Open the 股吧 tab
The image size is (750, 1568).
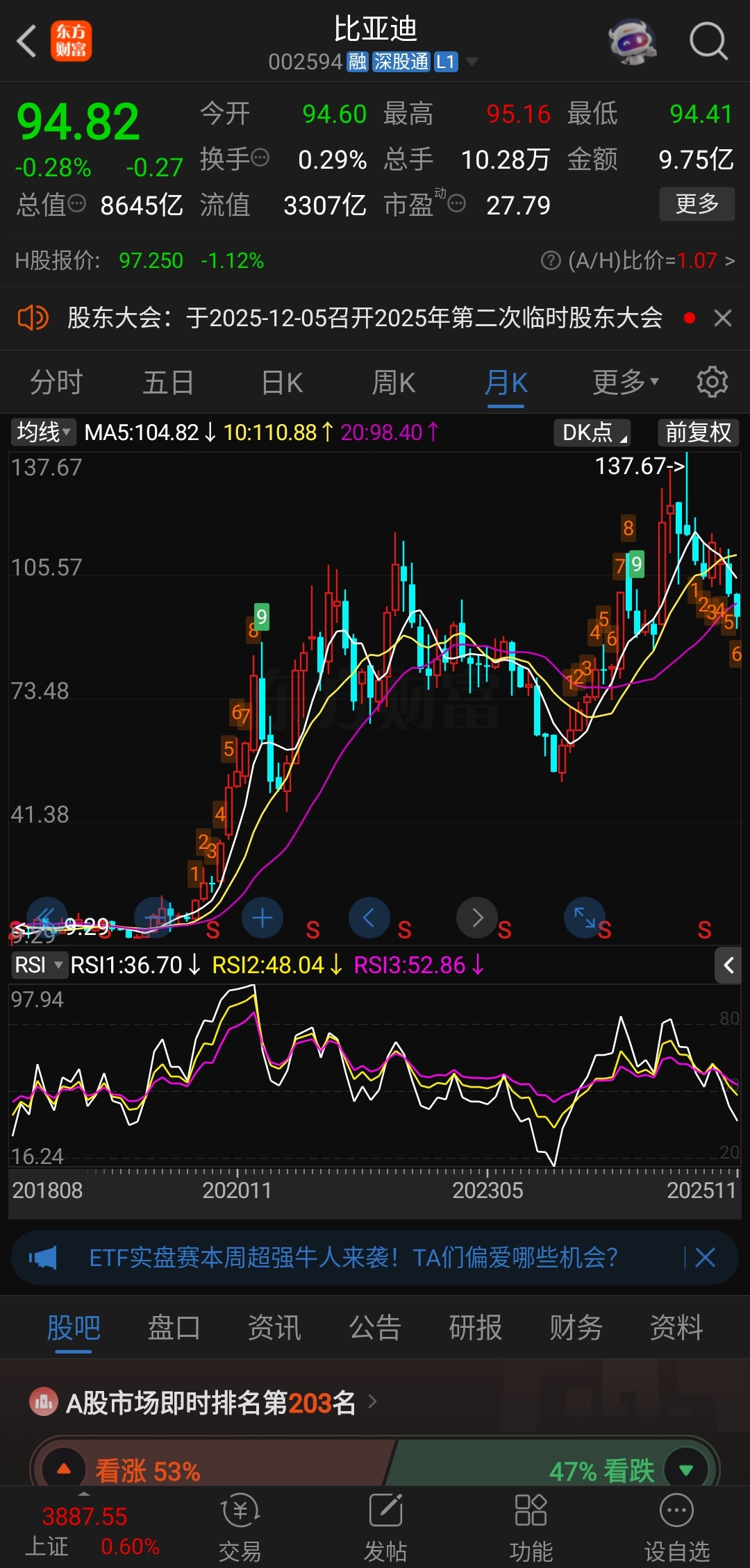pos(74,1328)
